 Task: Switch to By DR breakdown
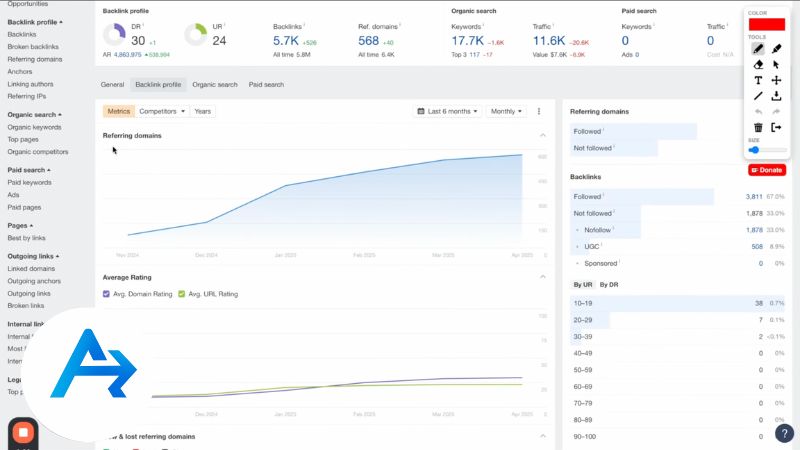click(609, 285)
